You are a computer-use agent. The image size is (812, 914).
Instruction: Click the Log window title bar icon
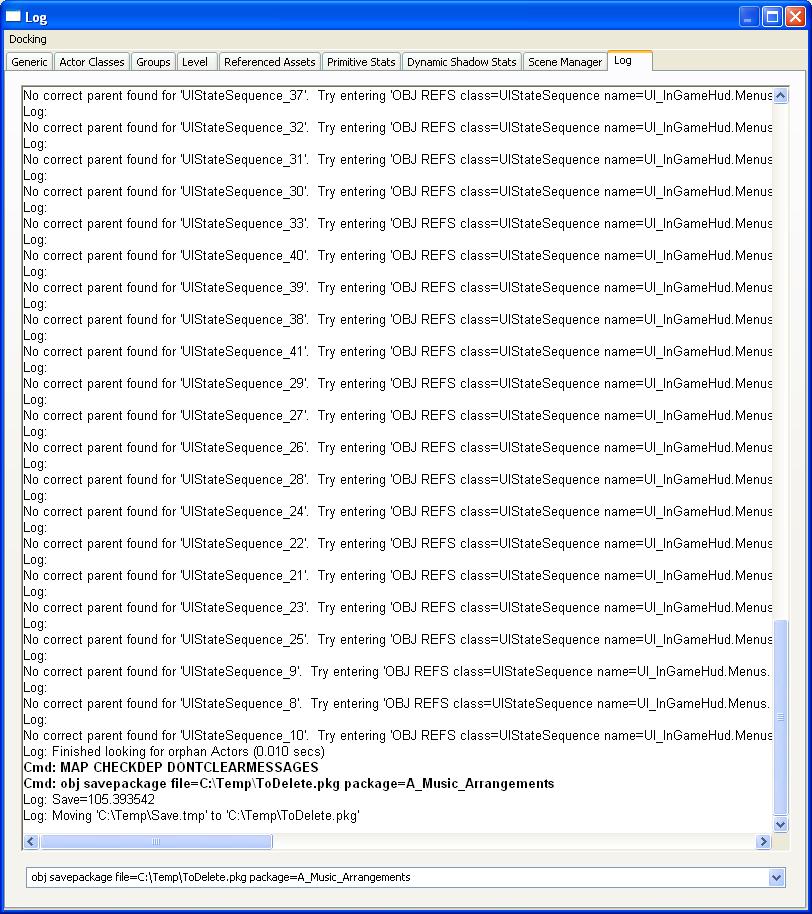13,17
